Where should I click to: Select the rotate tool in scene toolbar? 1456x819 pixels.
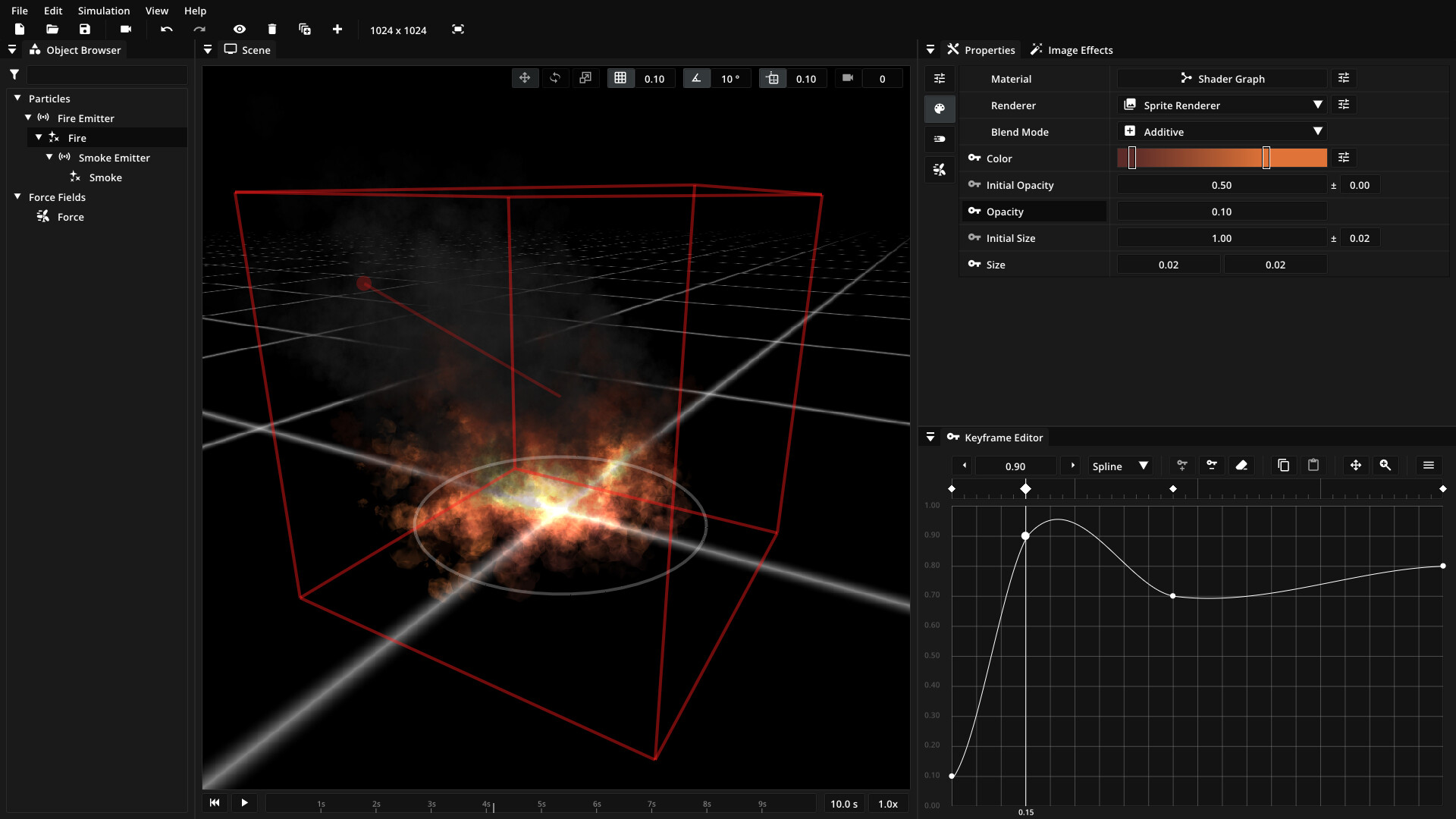click(555, 78)
